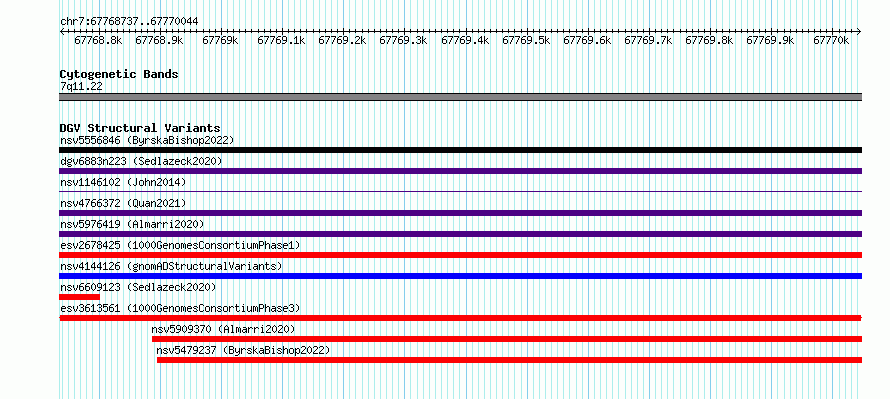Image resolution: width=890 pixels, height=399 pixels.
Task: Open nsv4766372 (Quan2021) variant label
Action: click(123, 203)
